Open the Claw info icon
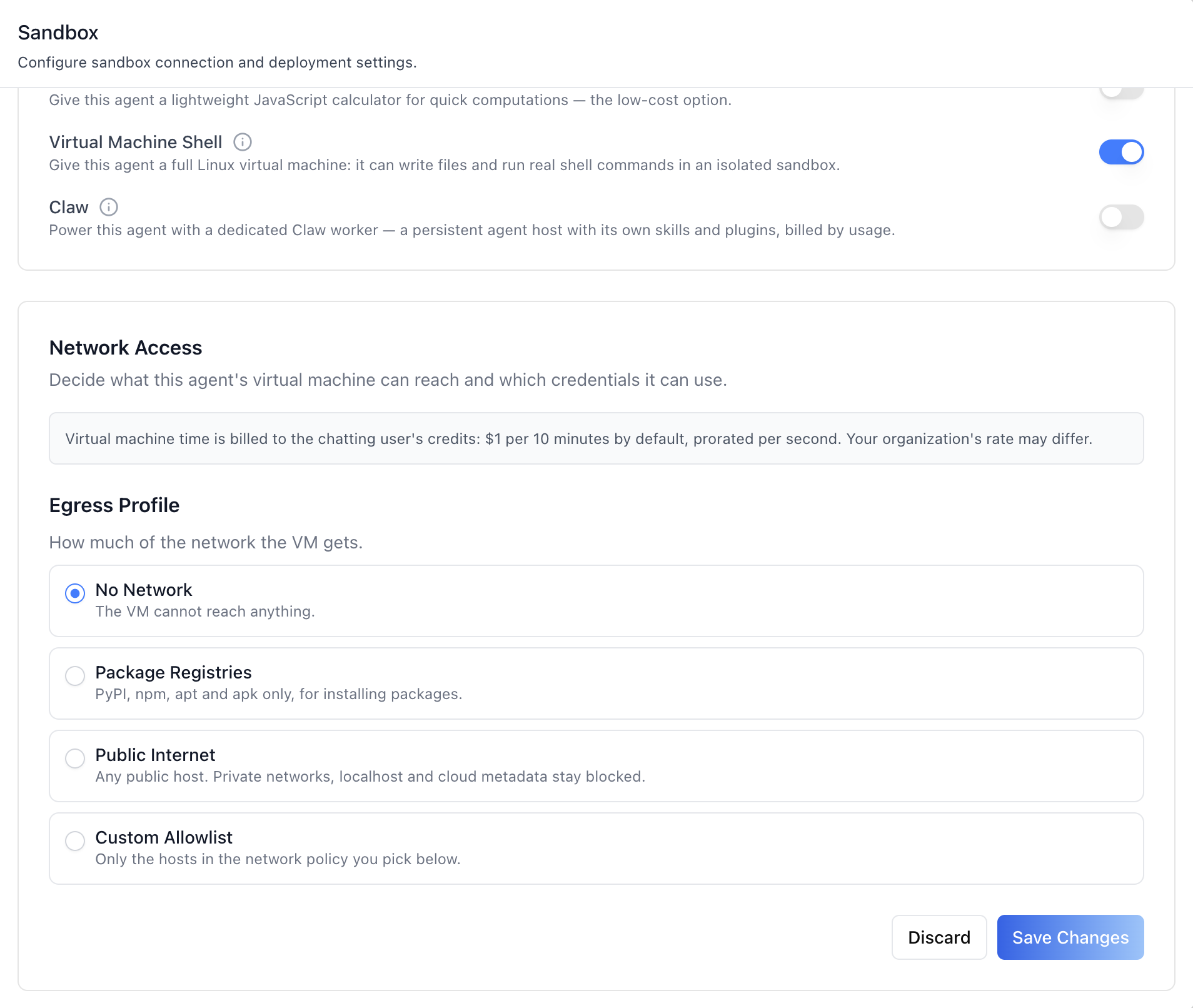This screenshot has height=1008, width=1193. pos(109,207)
